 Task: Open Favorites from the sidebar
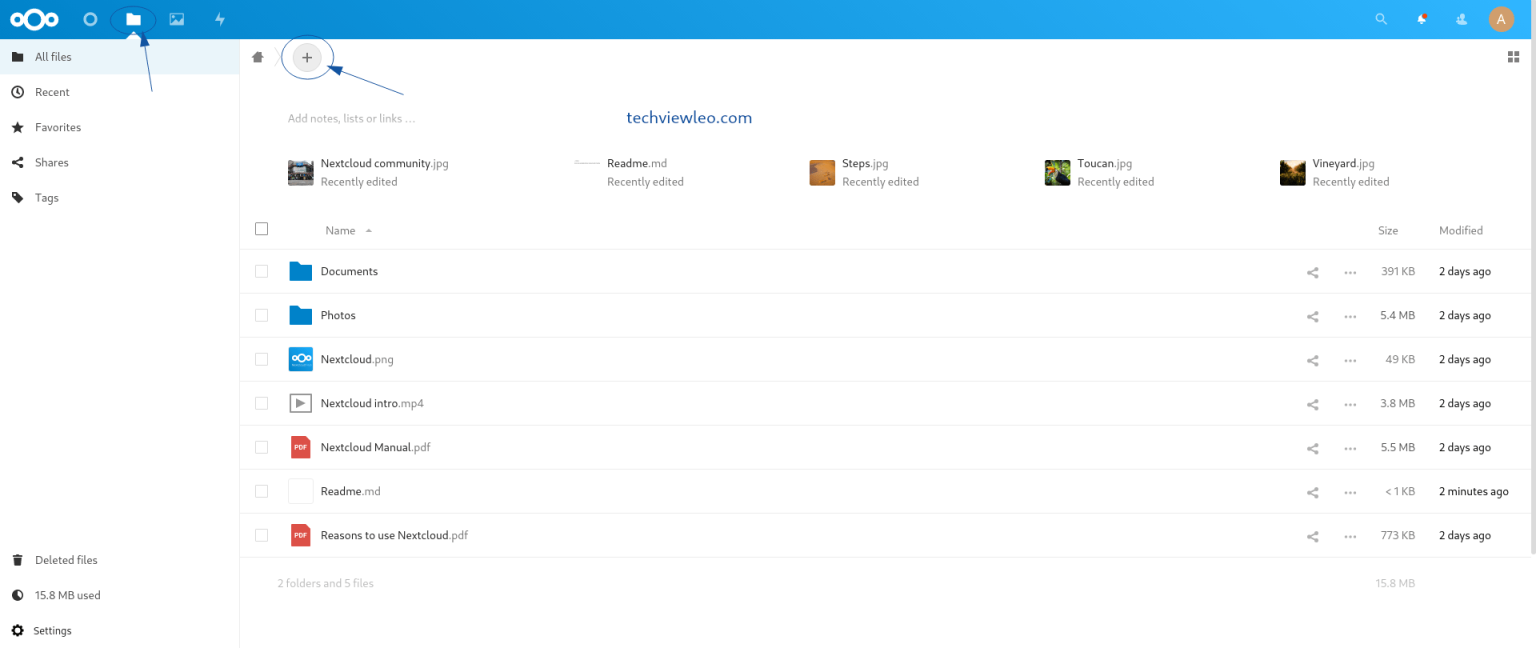pyautogui.click(x=60, y=127)
